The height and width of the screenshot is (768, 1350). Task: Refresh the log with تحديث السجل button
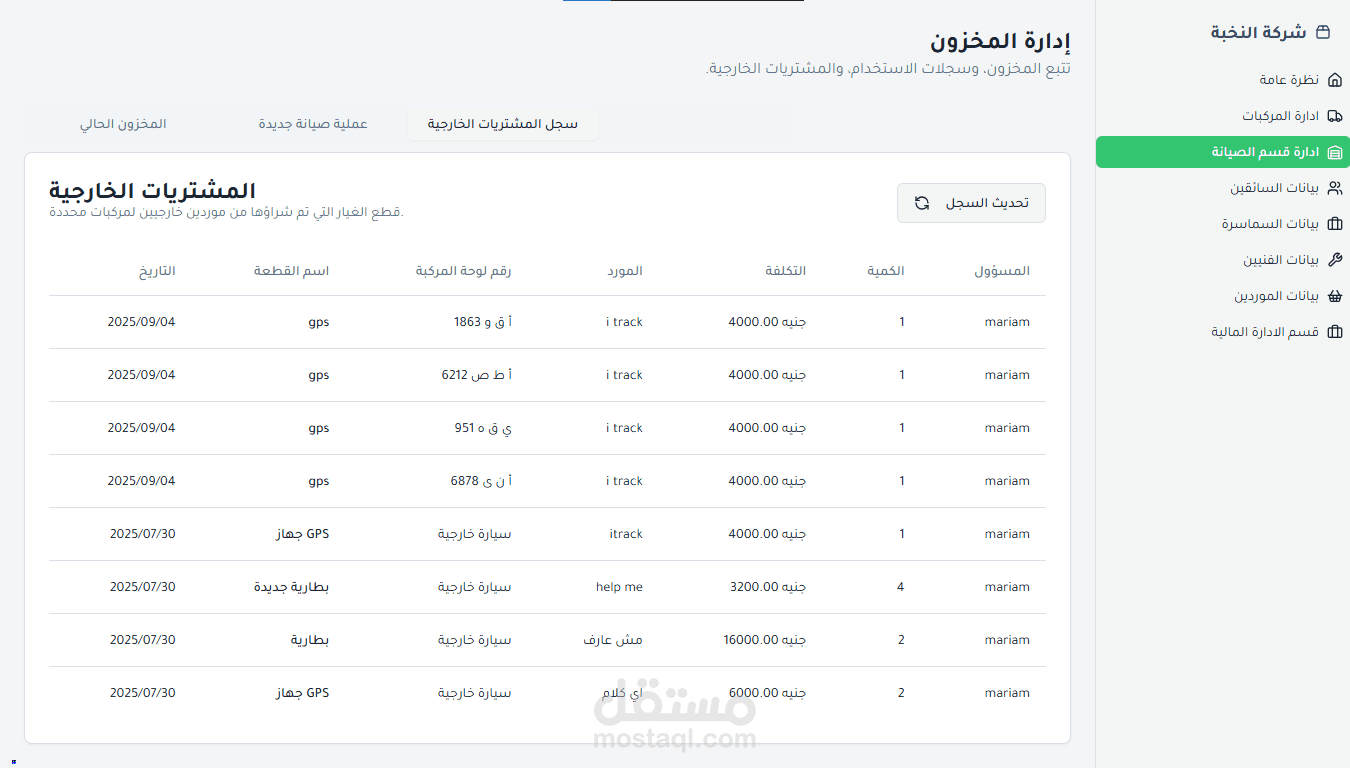[971, 203]
